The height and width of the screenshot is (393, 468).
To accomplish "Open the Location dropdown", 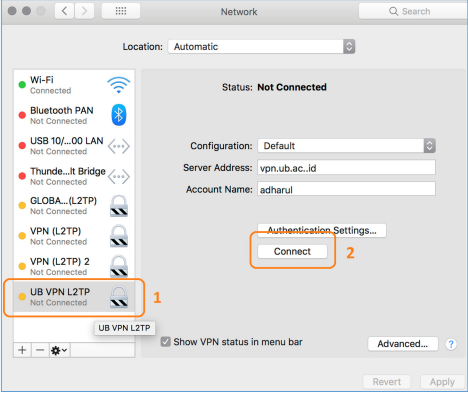I will (x=261, y=47).
